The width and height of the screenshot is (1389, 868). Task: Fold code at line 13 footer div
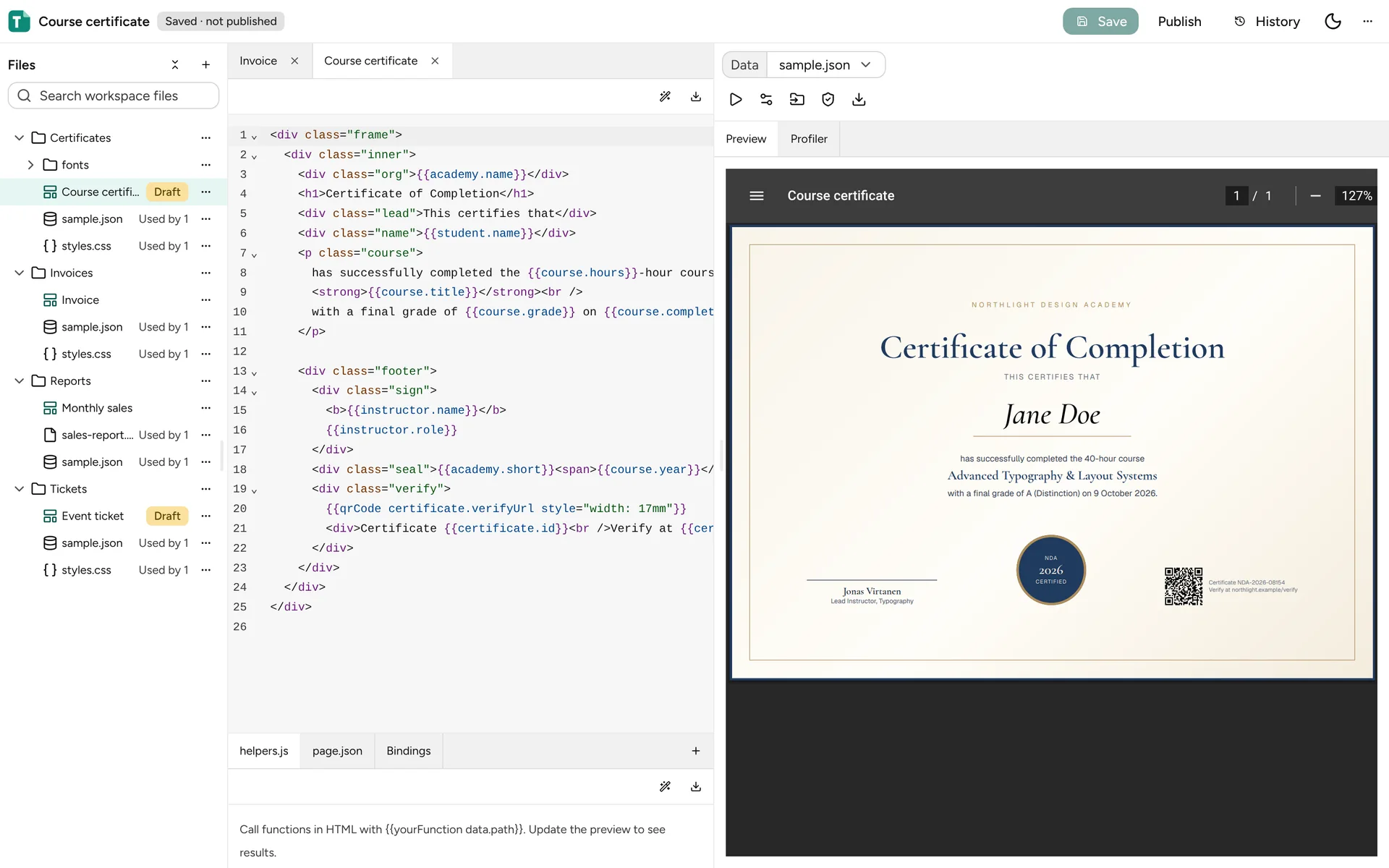coord(254,373)
